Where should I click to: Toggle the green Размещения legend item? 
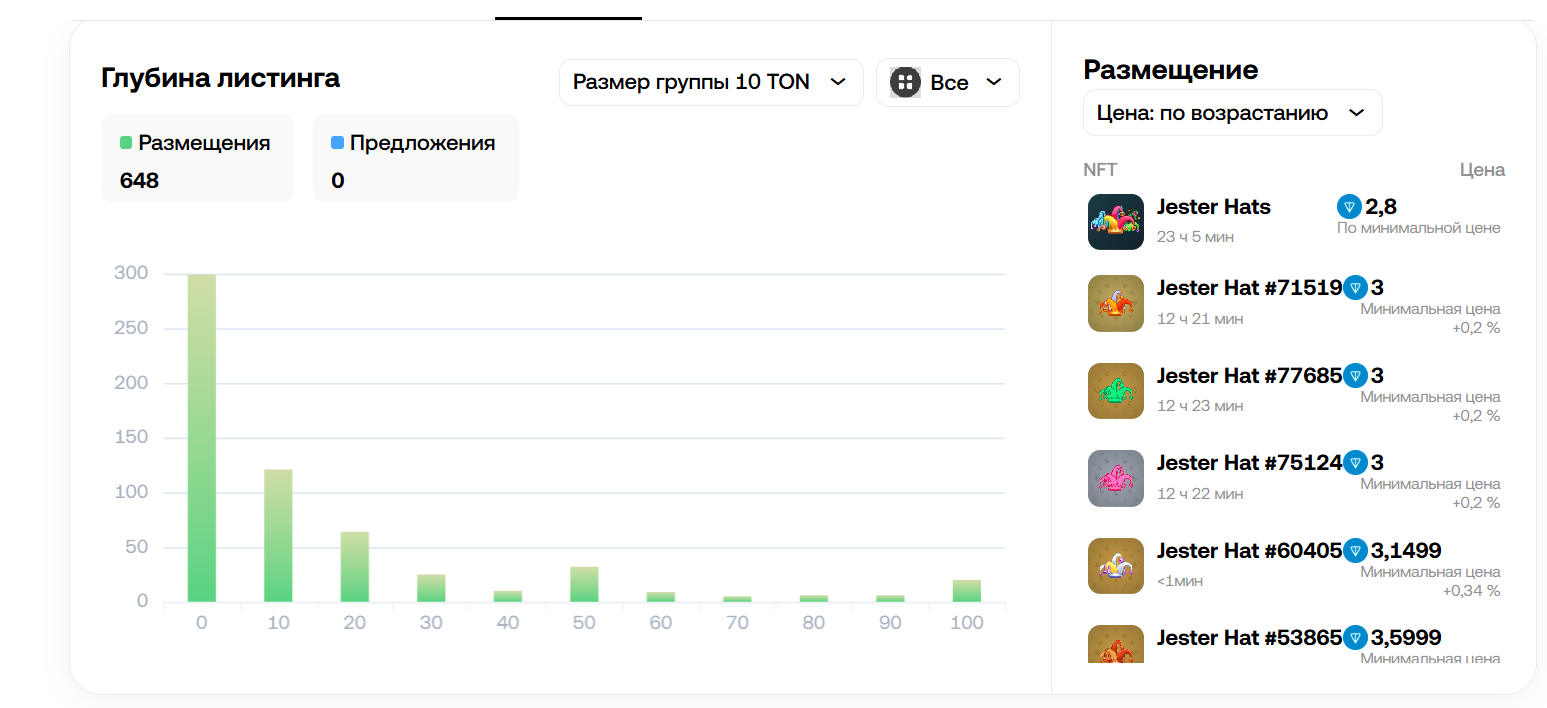(196, 143)
